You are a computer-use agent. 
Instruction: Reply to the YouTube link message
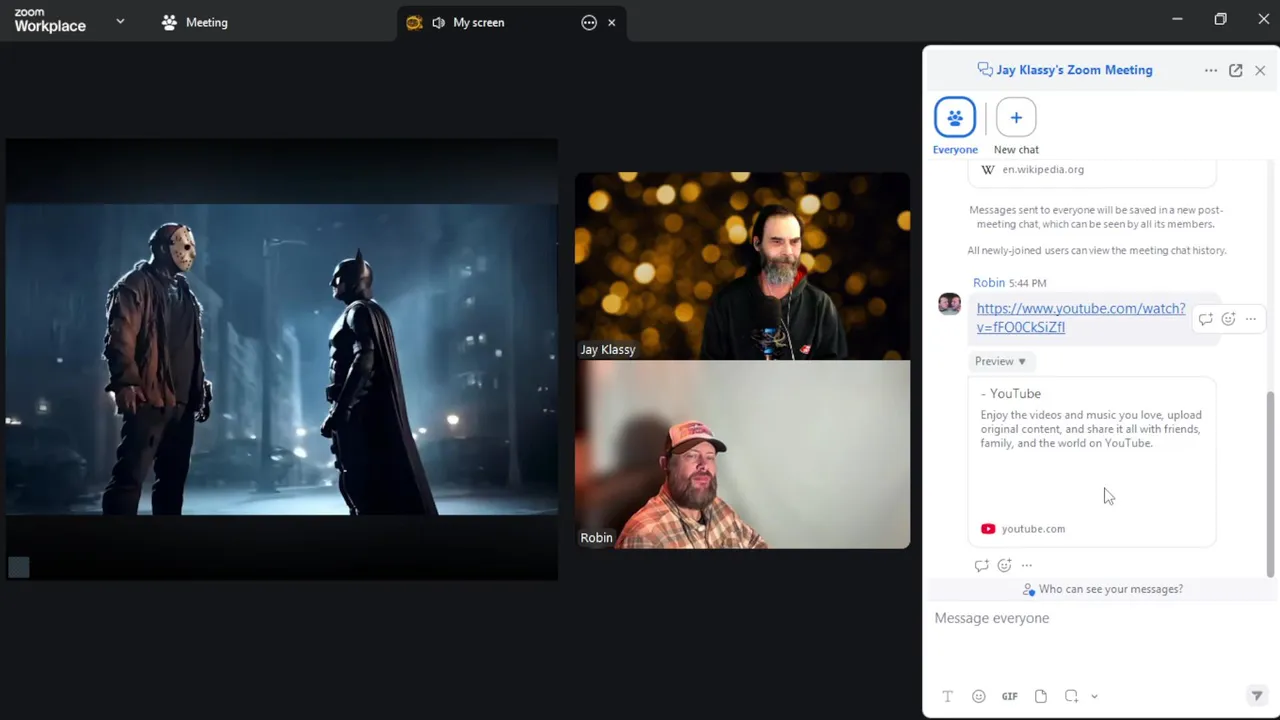[x=1206, y=319]
